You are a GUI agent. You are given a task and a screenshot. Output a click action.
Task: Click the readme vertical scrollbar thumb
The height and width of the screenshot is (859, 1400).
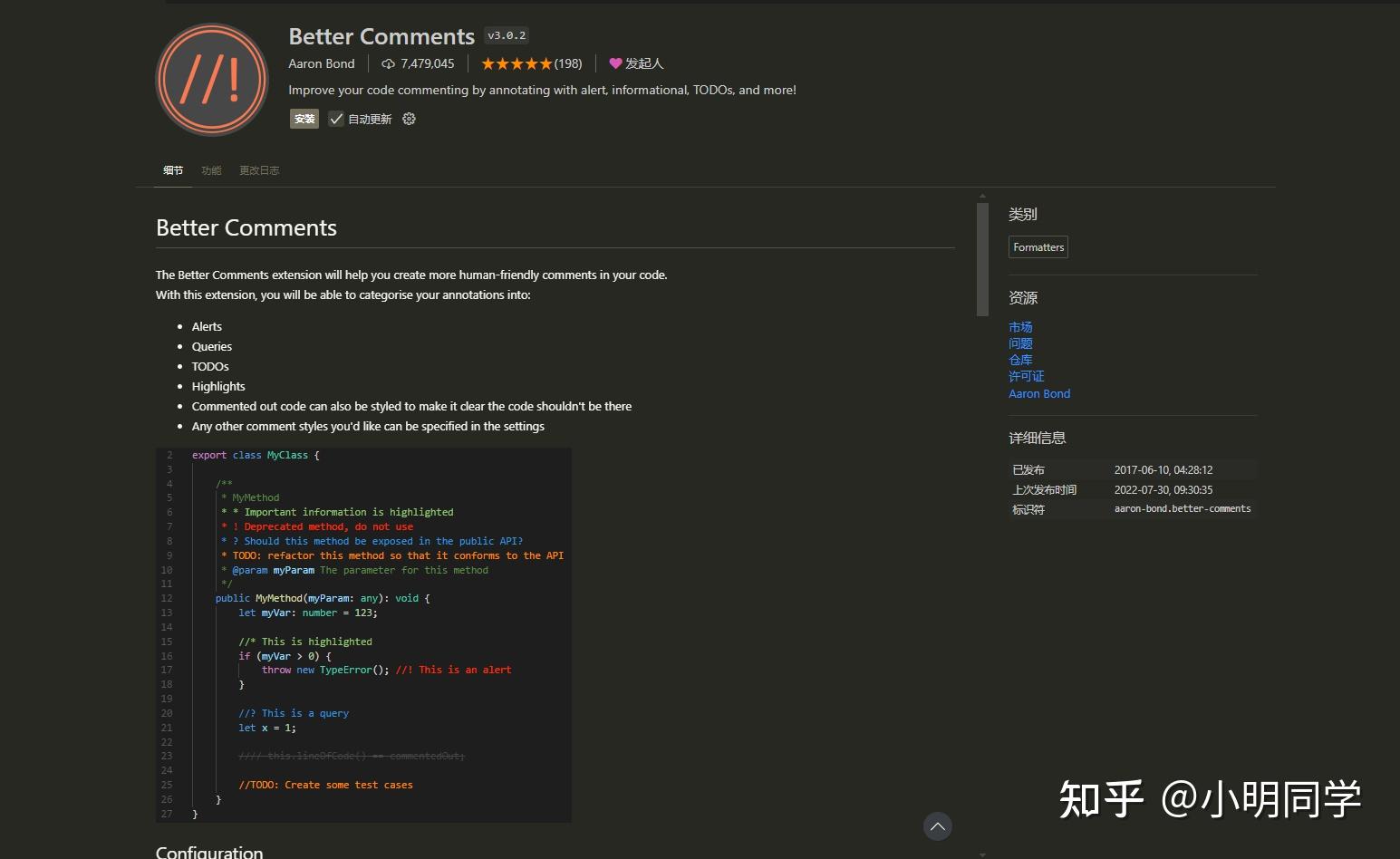click(982, 259)
